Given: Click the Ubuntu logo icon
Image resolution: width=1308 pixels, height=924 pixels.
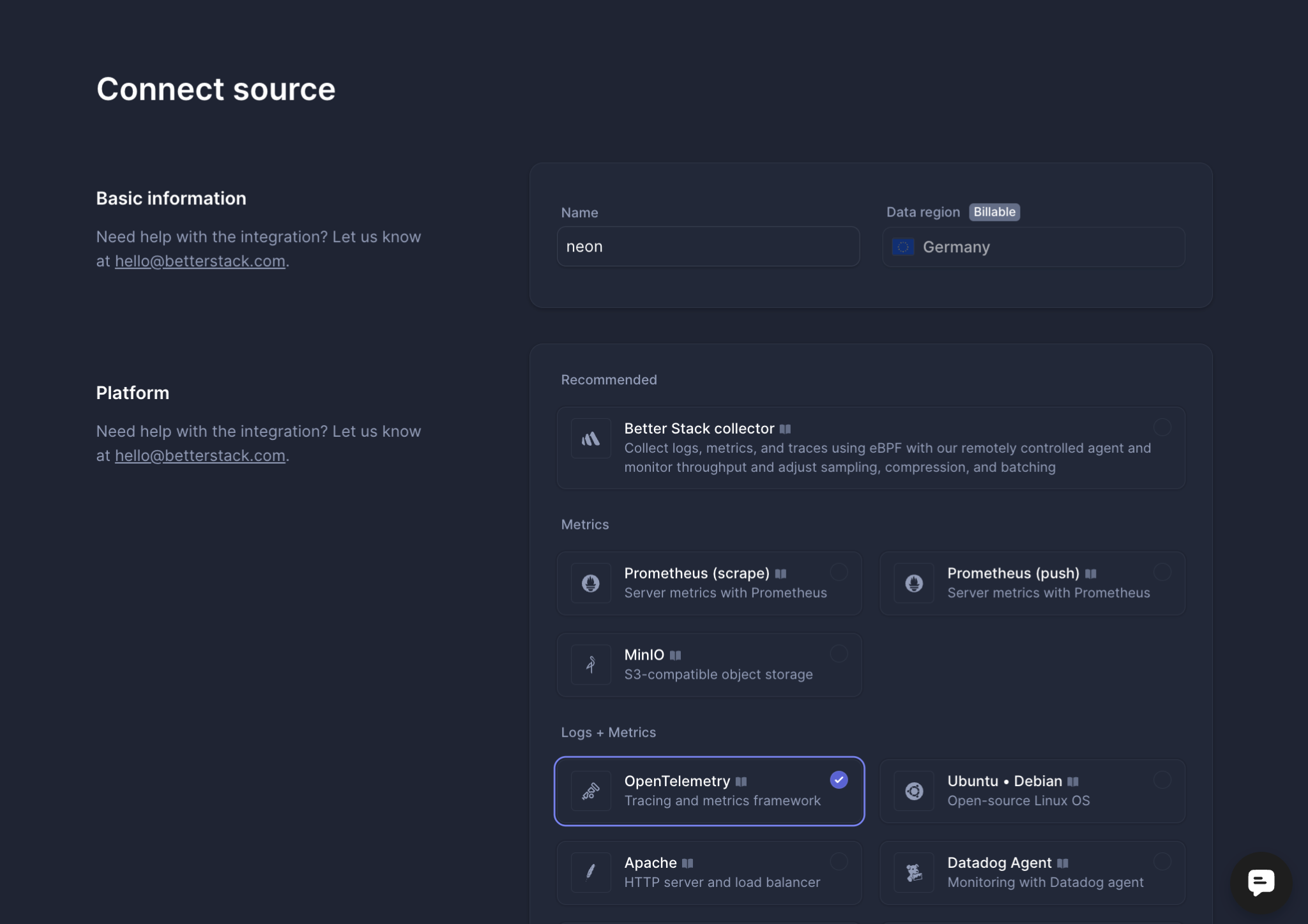Looking at the screenshot, I should coord(913,791).
